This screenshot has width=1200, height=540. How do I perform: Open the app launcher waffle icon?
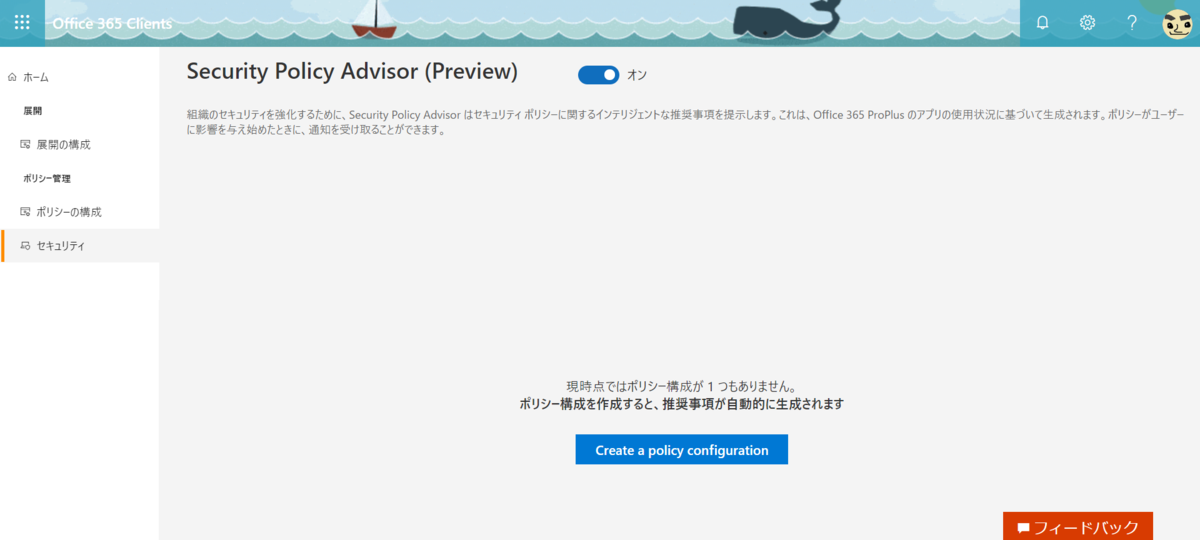[x=22, y=22]
